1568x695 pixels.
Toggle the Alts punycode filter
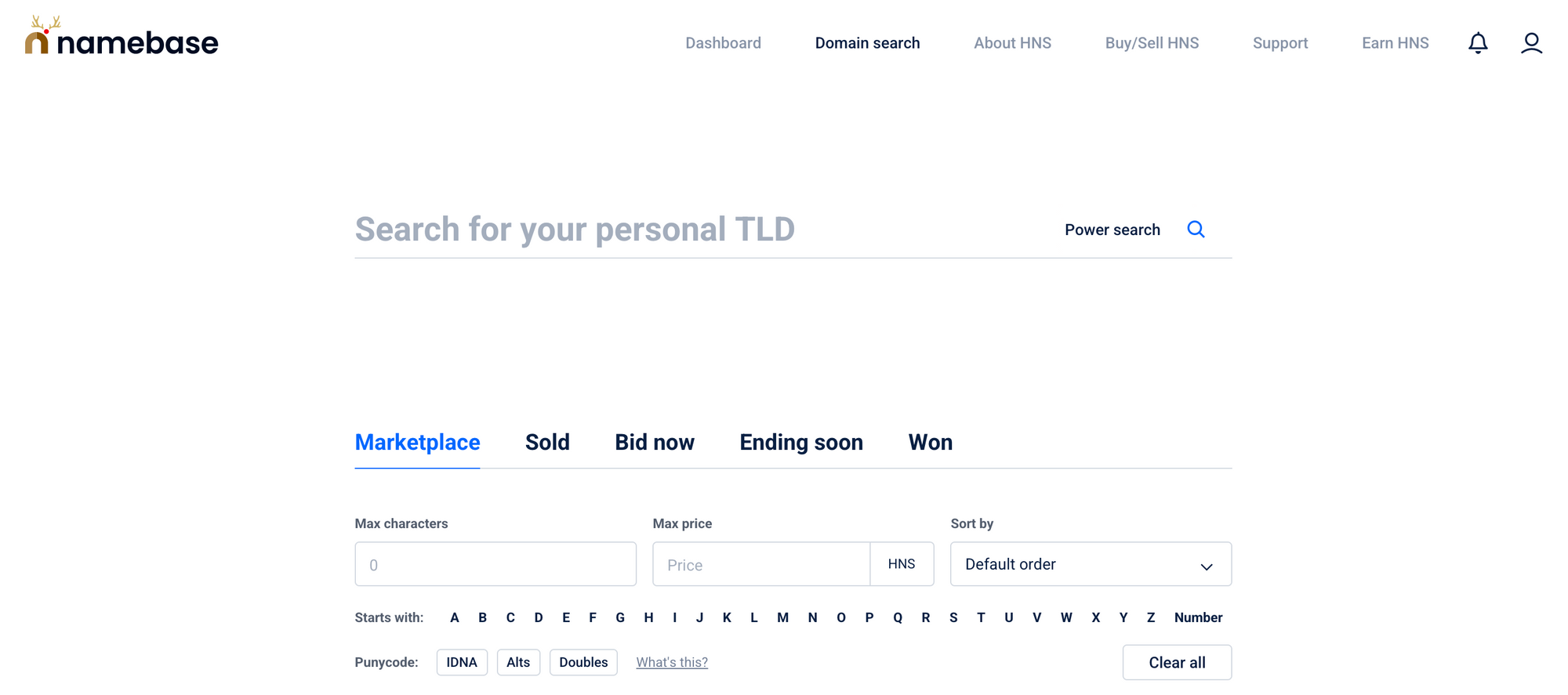(518, 662)
